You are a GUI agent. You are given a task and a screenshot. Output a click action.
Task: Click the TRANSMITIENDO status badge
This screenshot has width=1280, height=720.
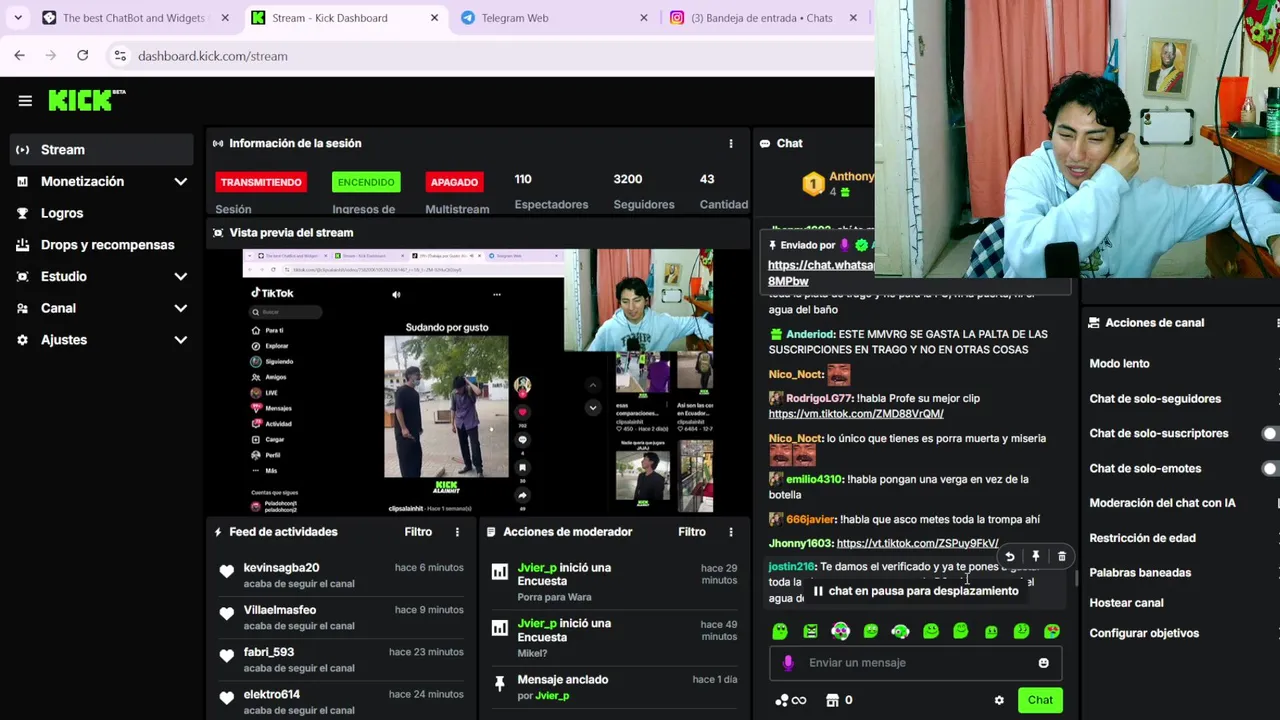pyautogui.click(x=261, y=182)
